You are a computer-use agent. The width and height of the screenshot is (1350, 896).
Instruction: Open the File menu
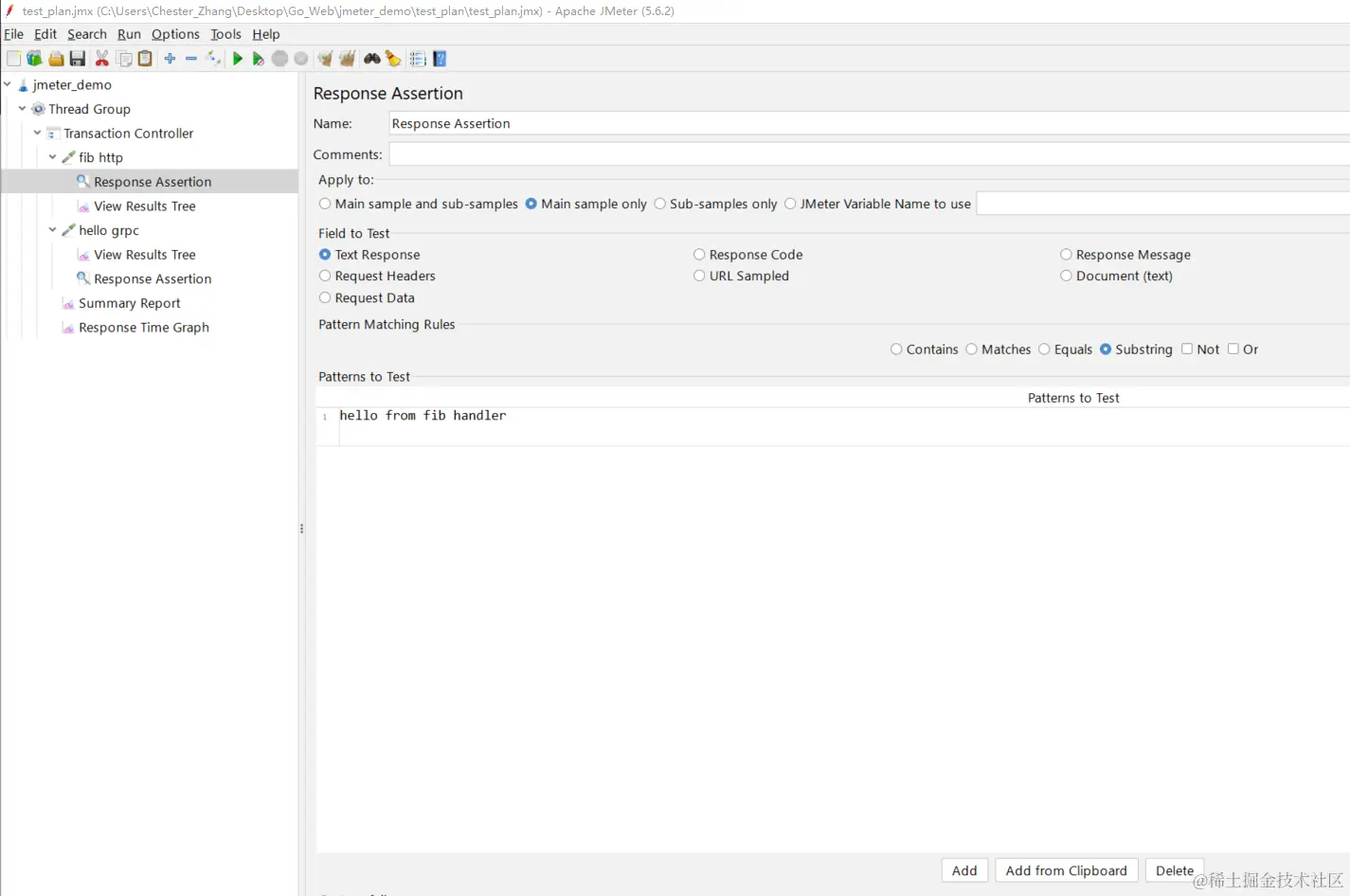[x=14, y=34]
